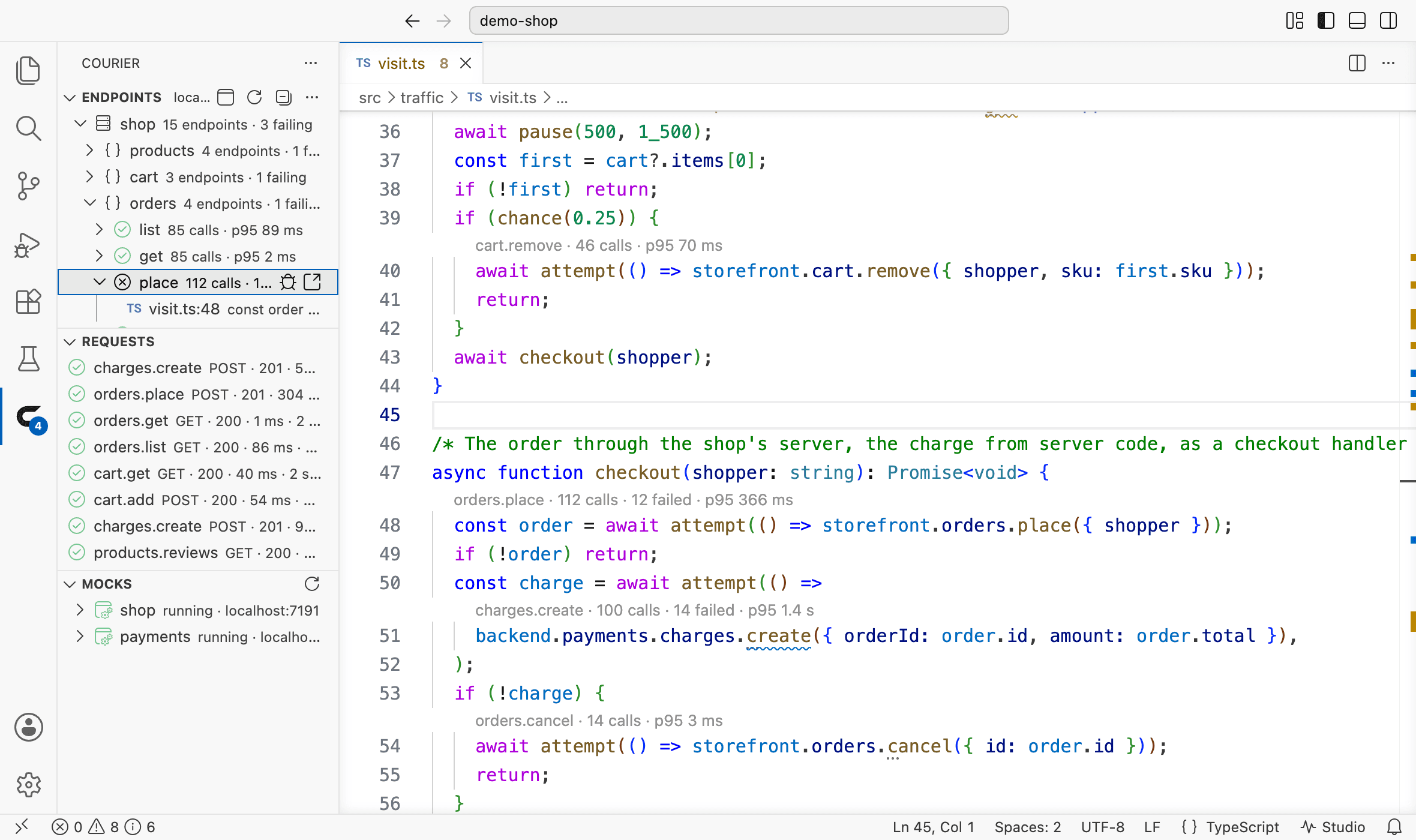Open the Courier extension in activity bar
The width and height of the screenshot is (1416, 840).
29,416
